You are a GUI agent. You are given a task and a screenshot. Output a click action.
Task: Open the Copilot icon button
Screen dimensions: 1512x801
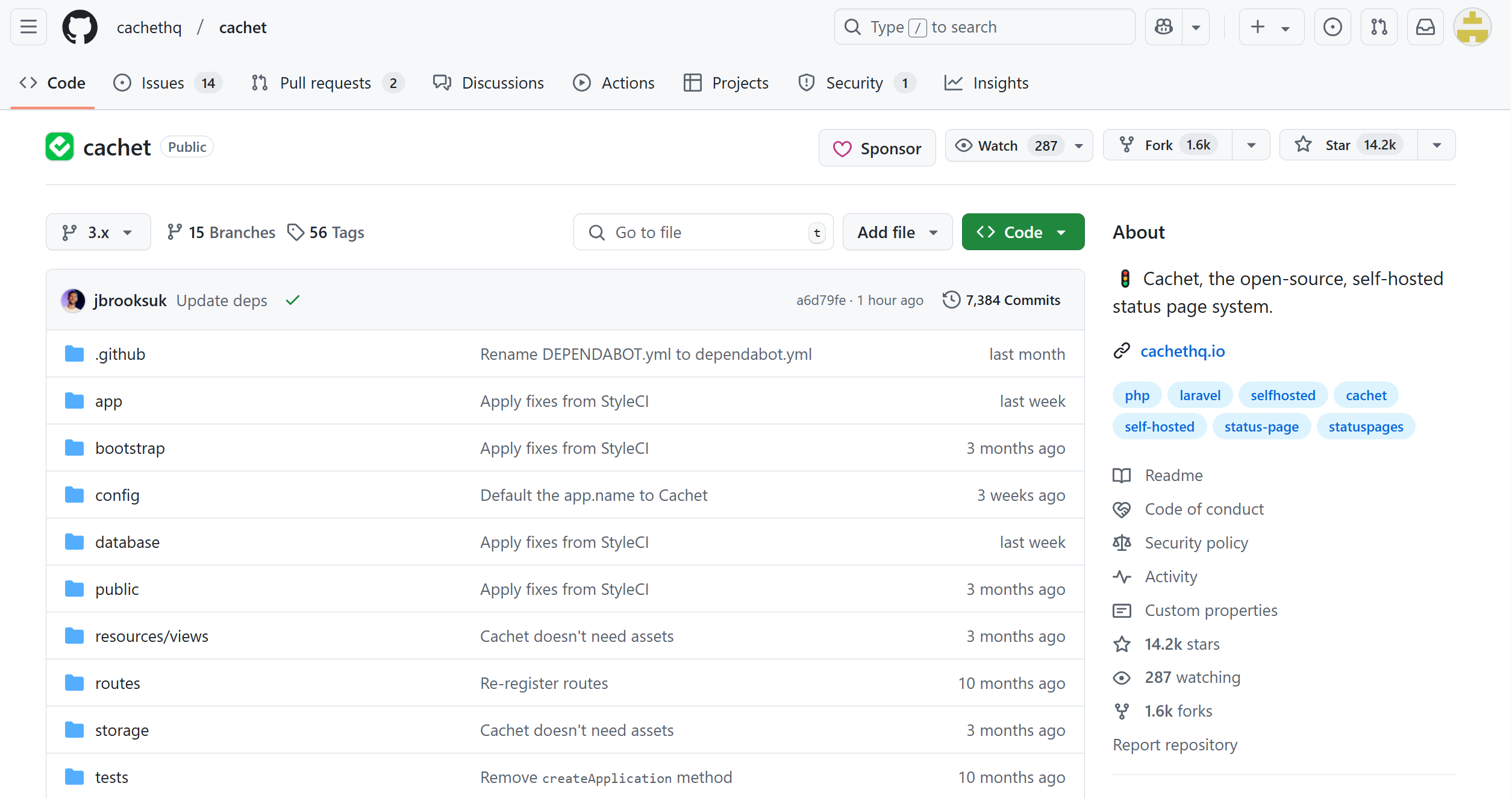click(1164, 27)
